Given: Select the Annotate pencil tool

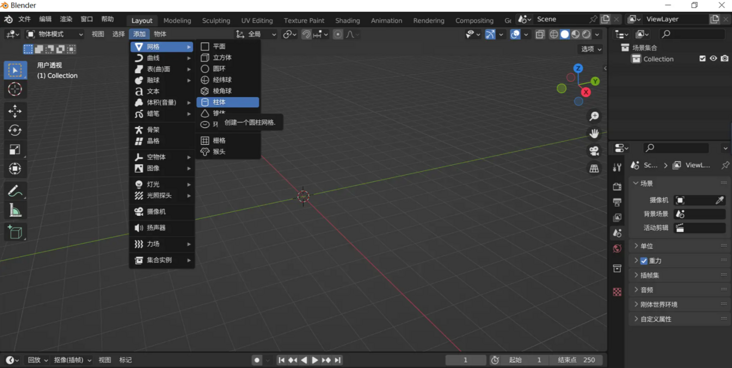Looking at the screenshot, I should [15, 191].
